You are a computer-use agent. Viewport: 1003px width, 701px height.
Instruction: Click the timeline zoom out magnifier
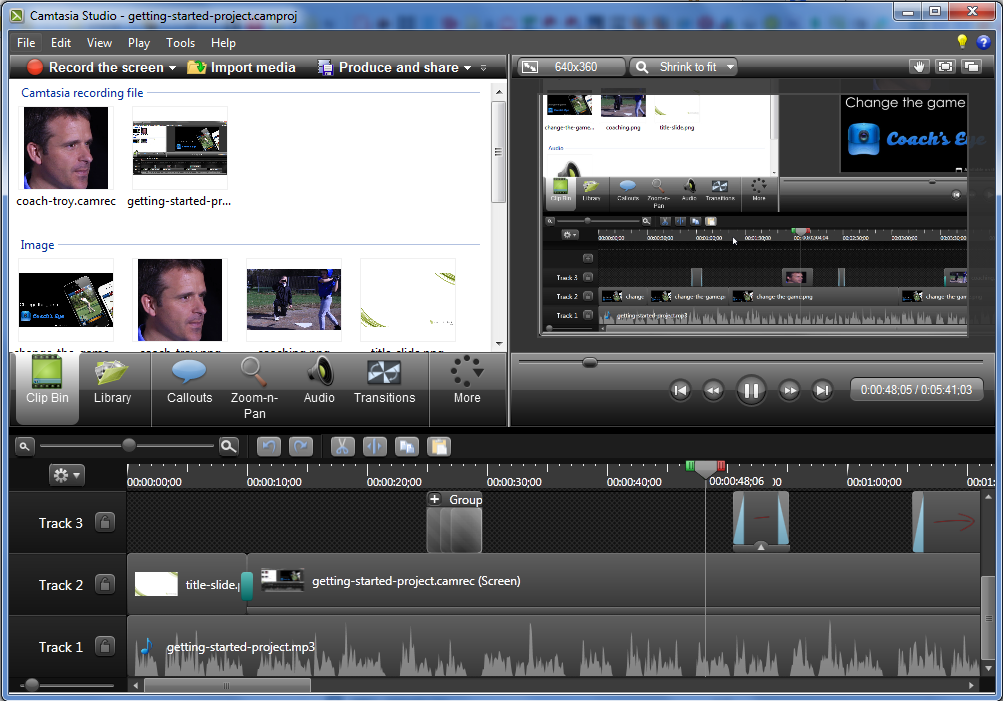click(x=24, y=446)
